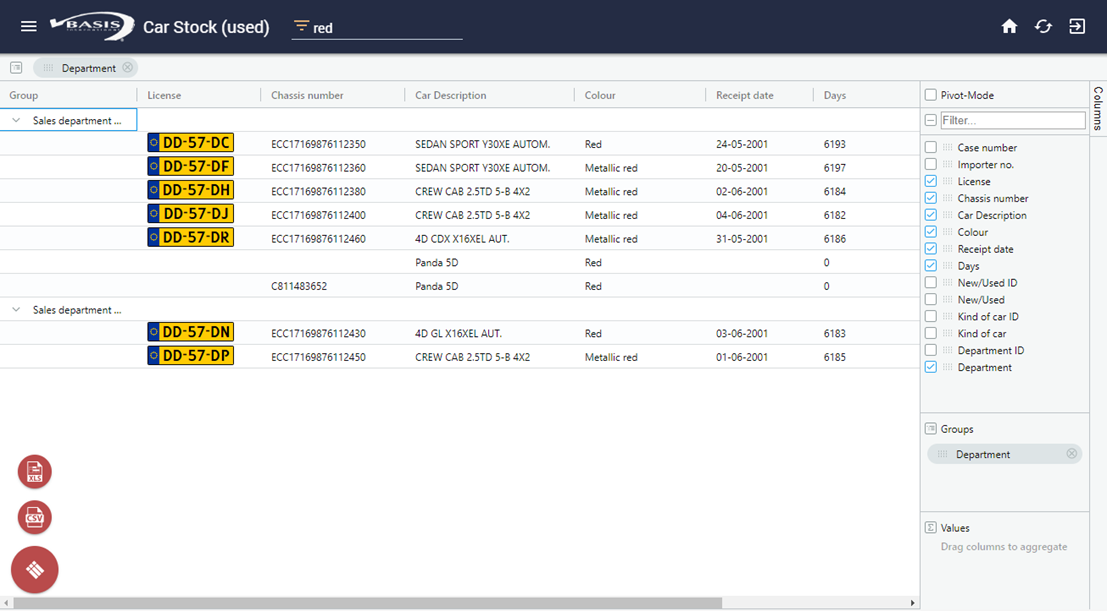Sort by Chassis number column header
The height and width of the screenshot is (611, 1107).
pyautogui.click(x=307, y=95)
